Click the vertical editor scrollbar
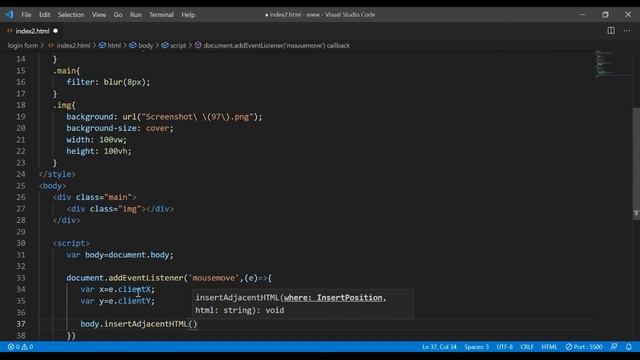The image size is (640, 360). (636, 163)
